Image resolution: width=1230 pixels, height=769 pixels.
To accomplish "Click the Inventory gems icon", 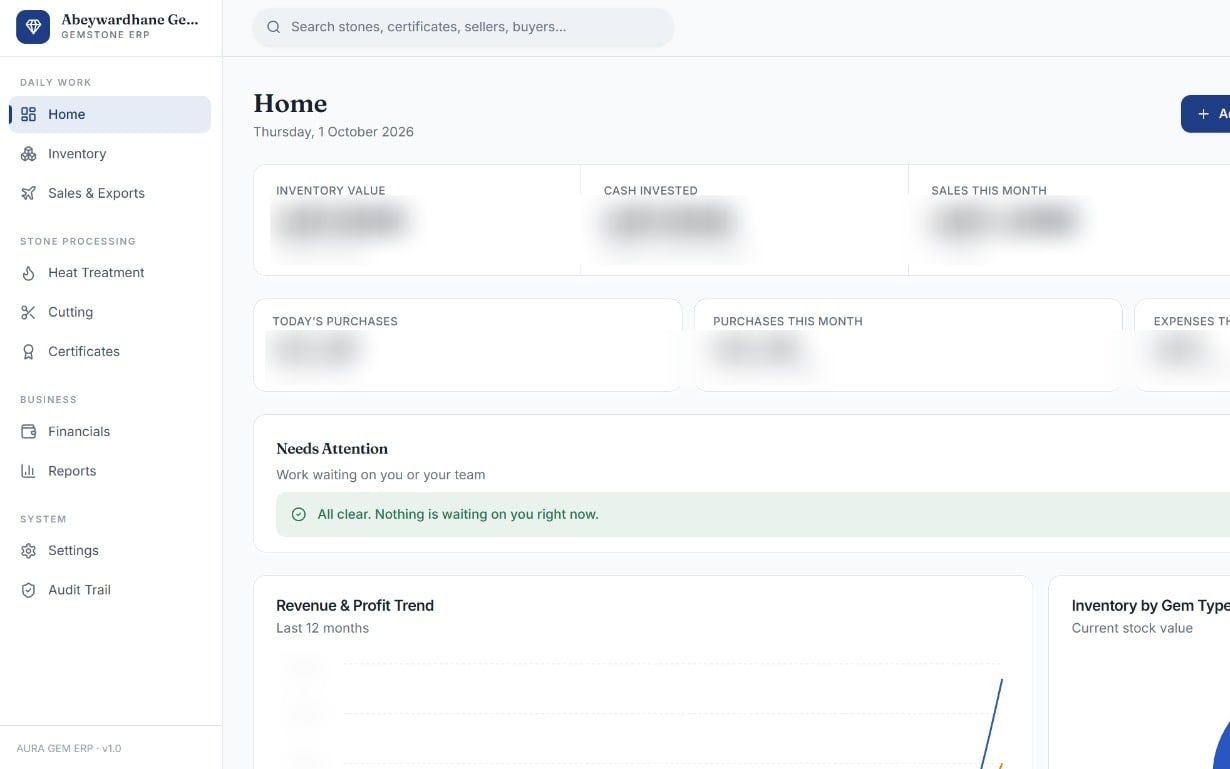I will 28,154.
